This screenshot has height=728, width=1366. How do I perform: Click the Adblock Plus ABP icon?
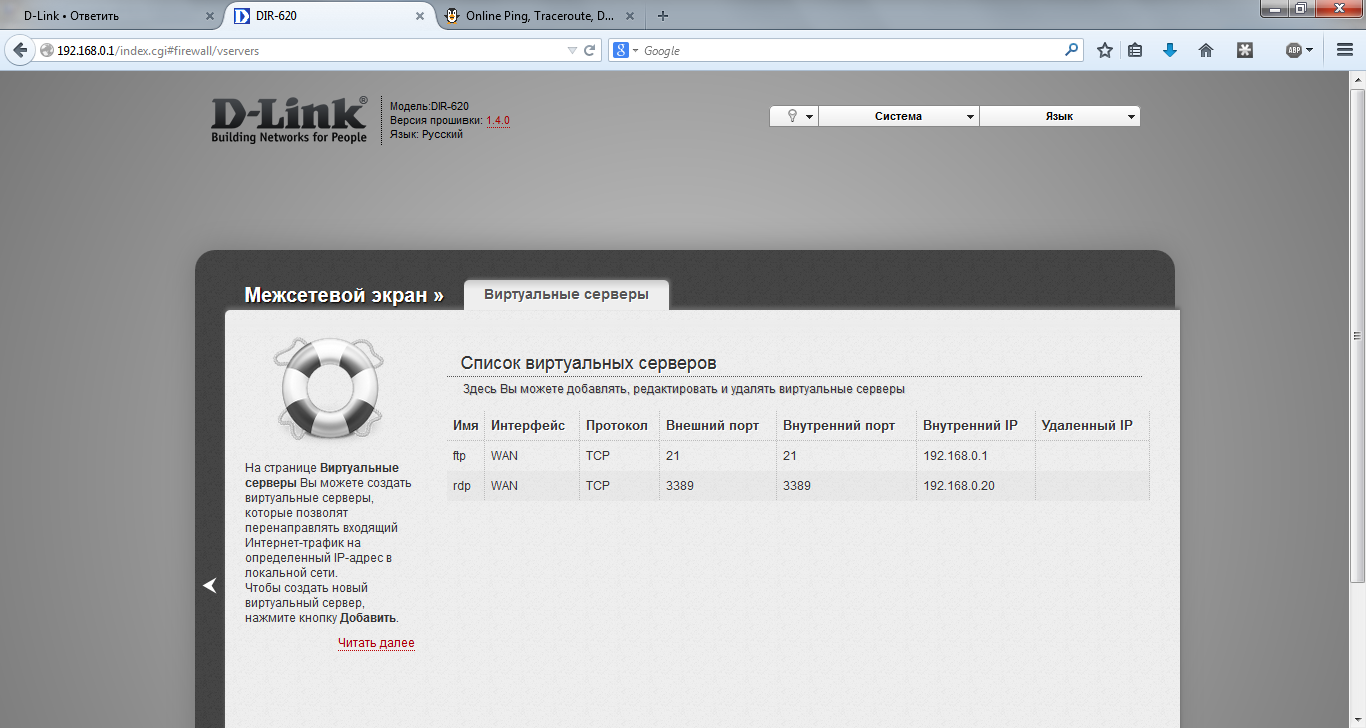1294,50
